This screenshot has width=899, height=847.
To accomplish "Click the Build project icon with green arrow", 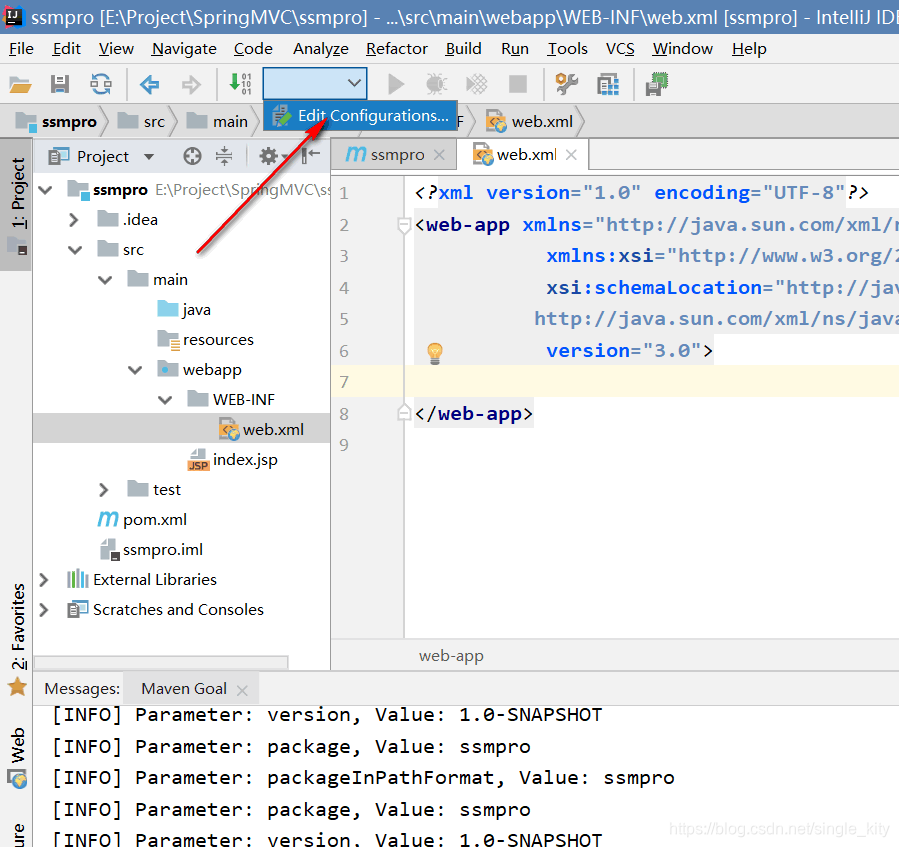I will 240,84.
